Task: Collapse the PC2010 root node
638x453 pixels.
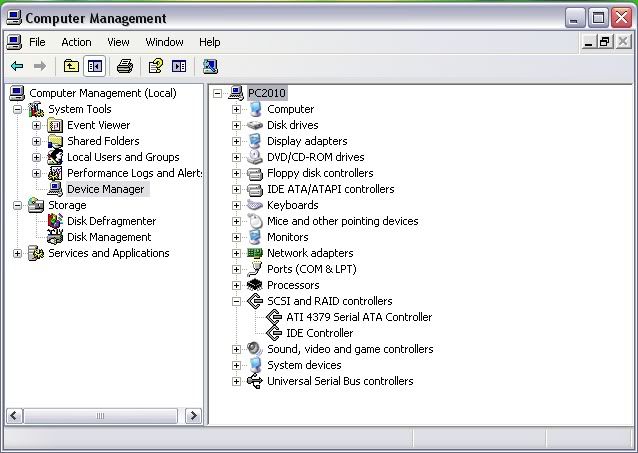Action: 217,93
